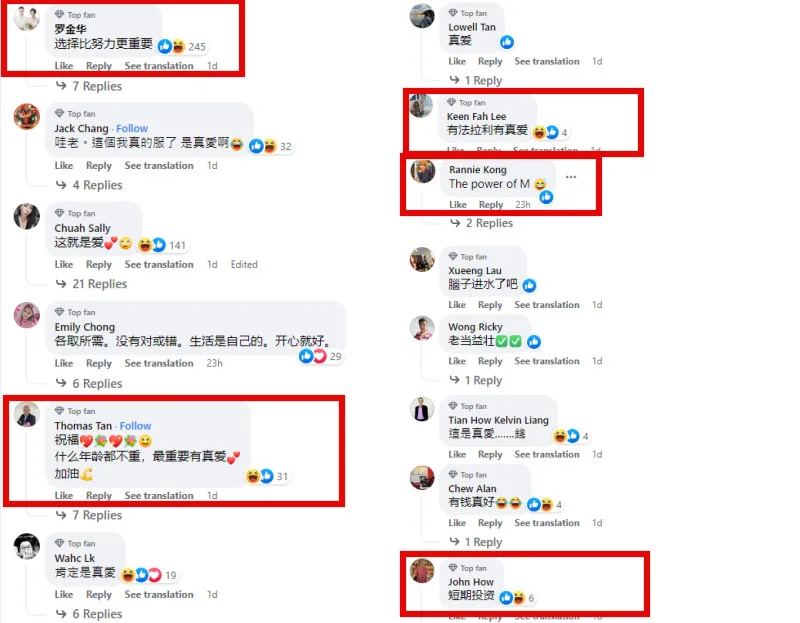
Task: Click the Top fan diamond badge above Emily Chong
Action: coord(59,312)
